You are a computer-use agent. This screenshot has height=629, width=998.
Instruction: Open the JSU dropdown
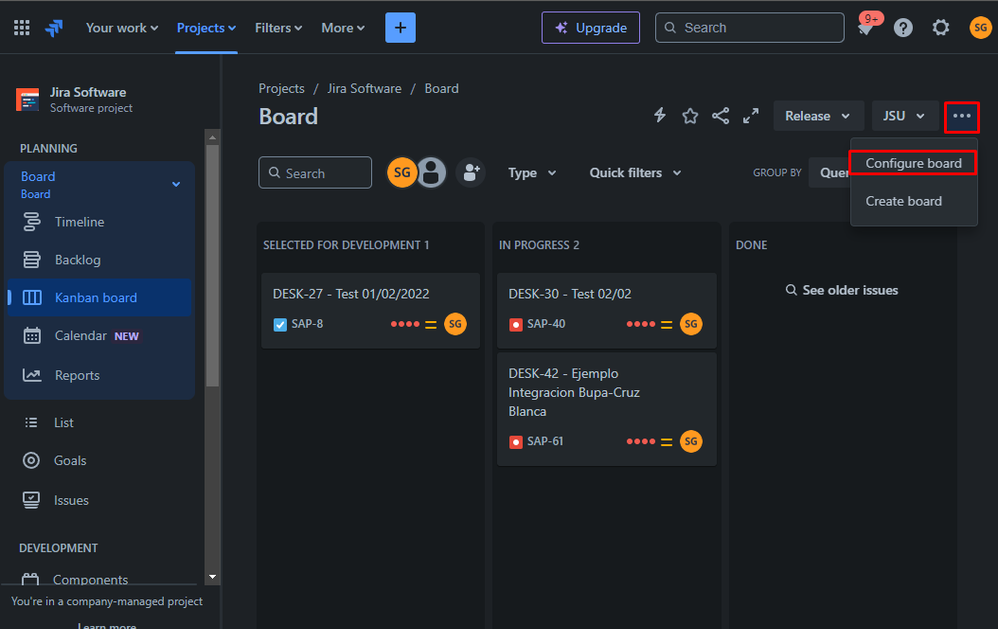(904, 116)
